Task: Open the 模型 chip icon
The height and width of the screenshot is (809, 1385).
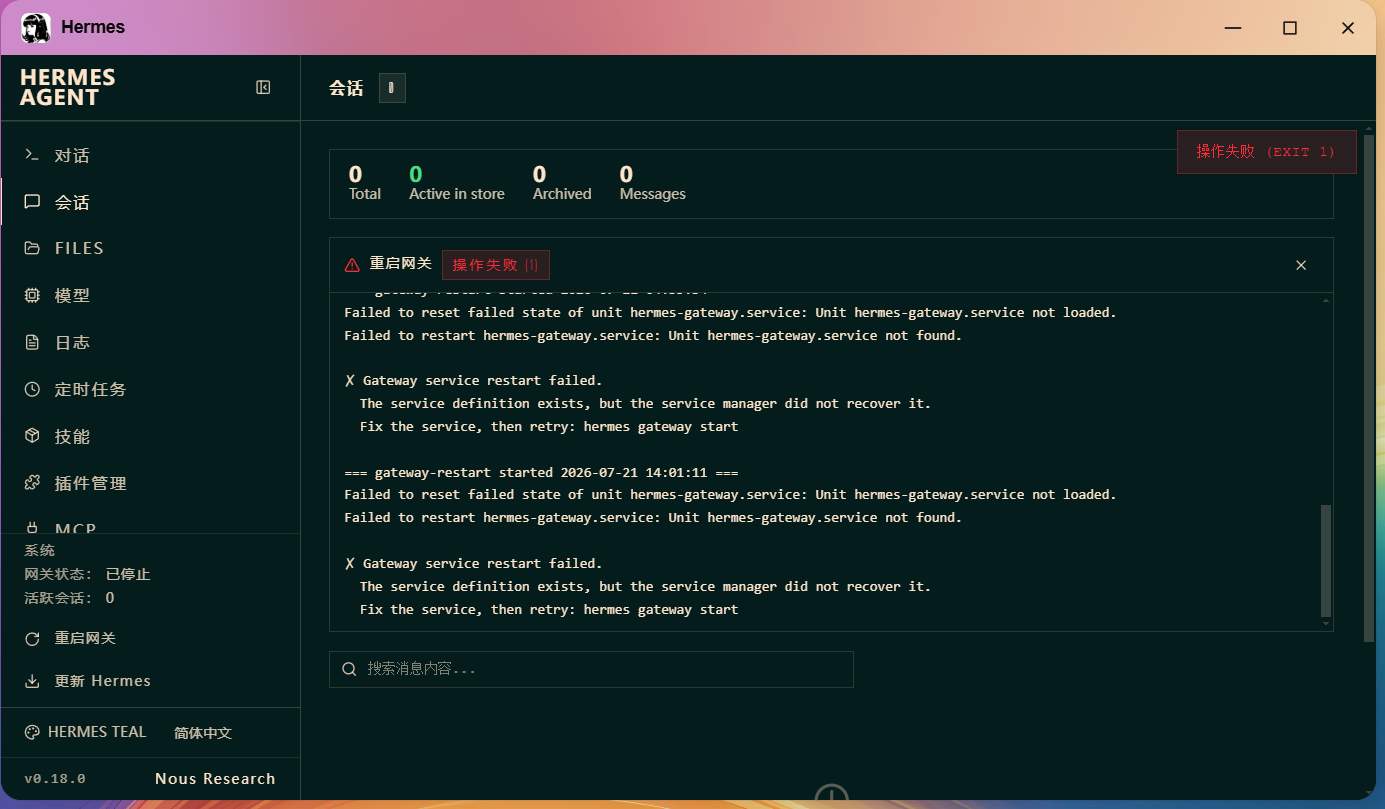Action: tap(32, 295)
